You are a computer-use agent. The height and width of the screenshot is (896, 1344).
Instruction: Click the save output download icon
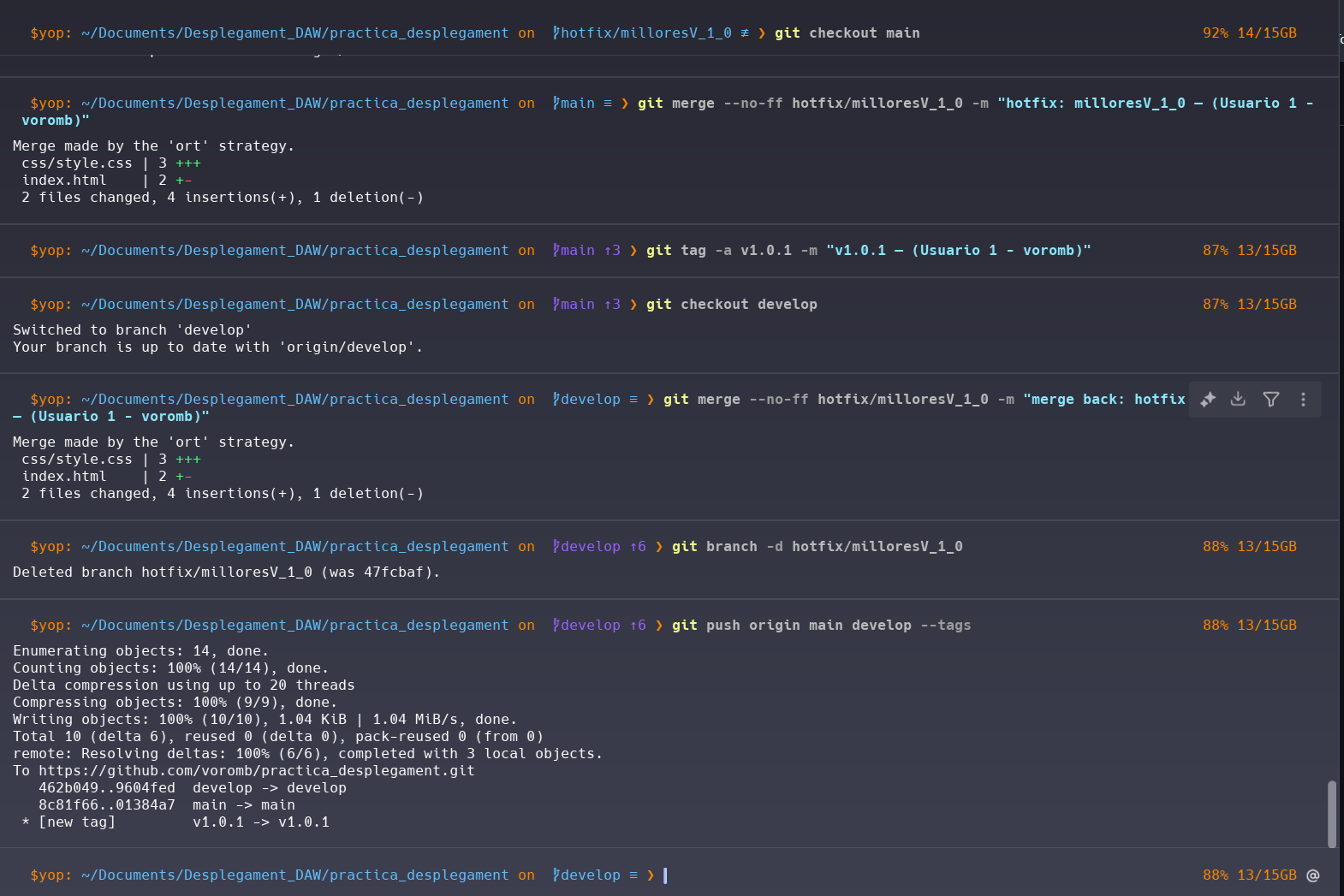(1238, 400)
